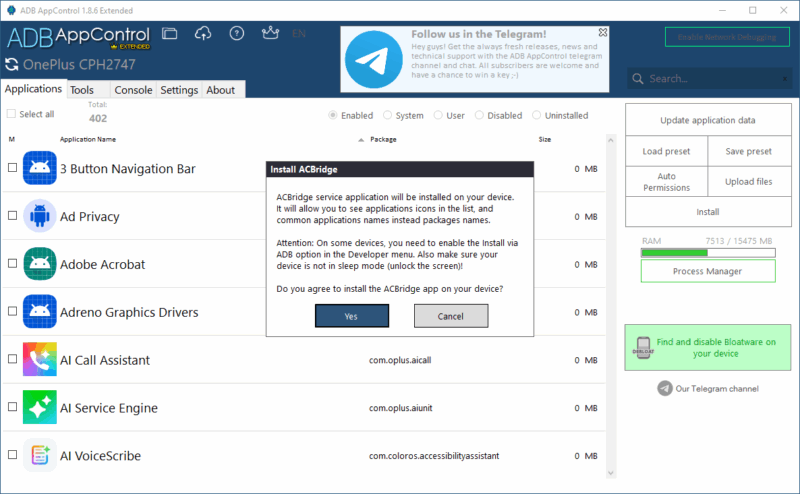Open the Settings tab
Screen dimensions: 800x494
pyautogui.click(x=179, y=90)
